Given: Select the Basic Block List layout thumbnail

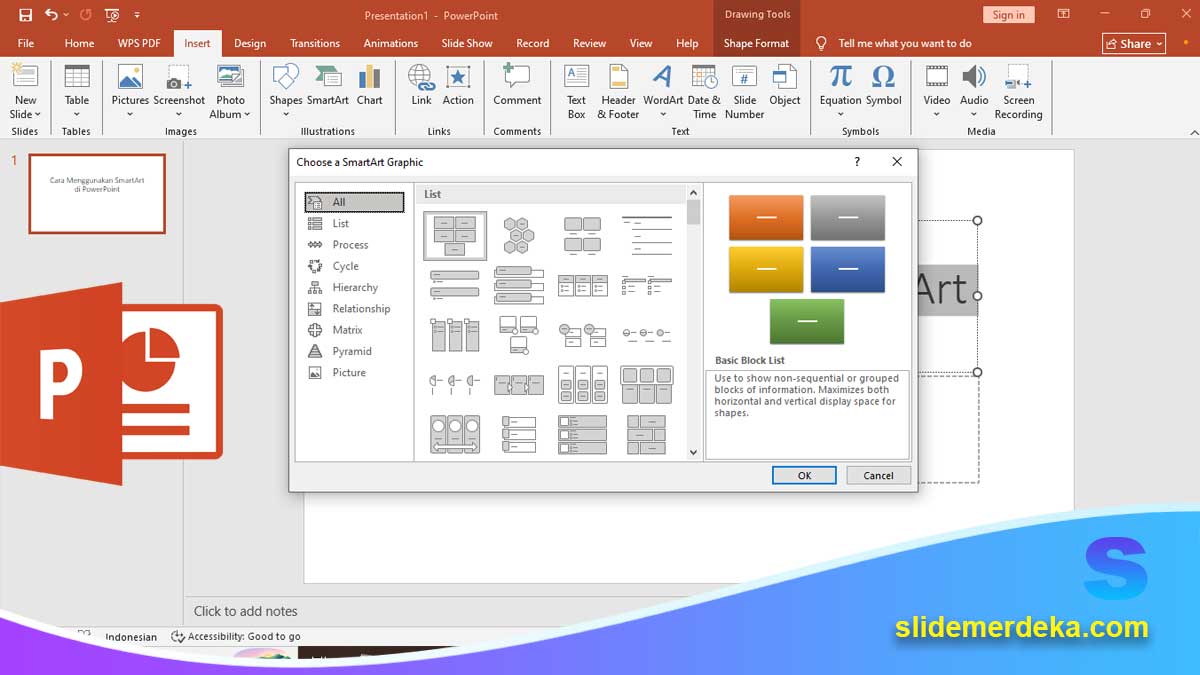Looking at the screenshot, I should point(455,235).
